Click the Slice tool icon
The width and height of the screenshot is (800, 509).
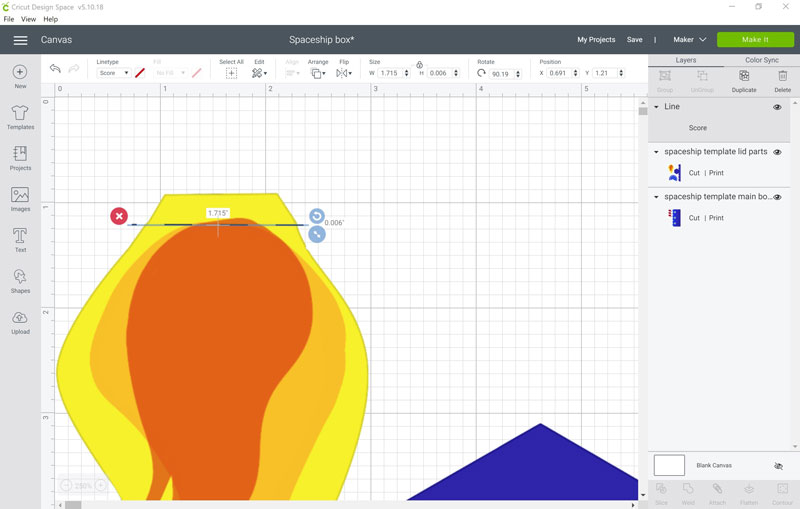[x=661, y=489]
